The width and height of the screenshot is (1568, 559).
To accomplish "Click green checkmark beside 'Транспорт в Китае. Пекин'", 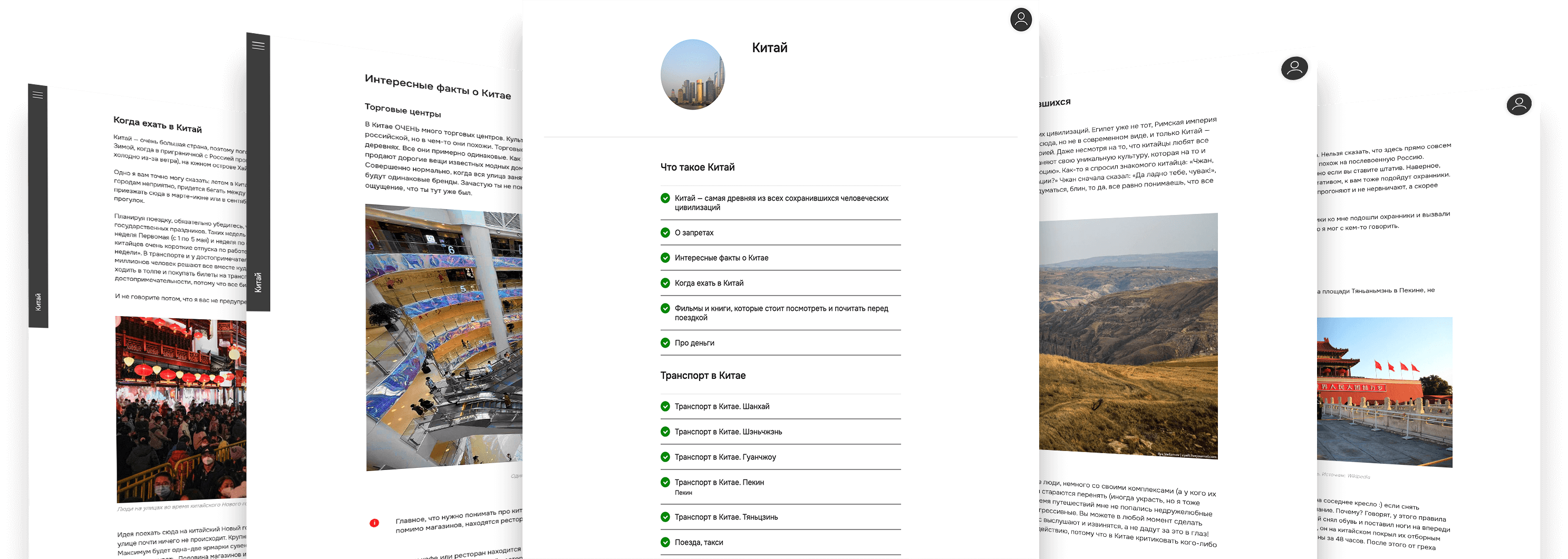I will 665,483.
